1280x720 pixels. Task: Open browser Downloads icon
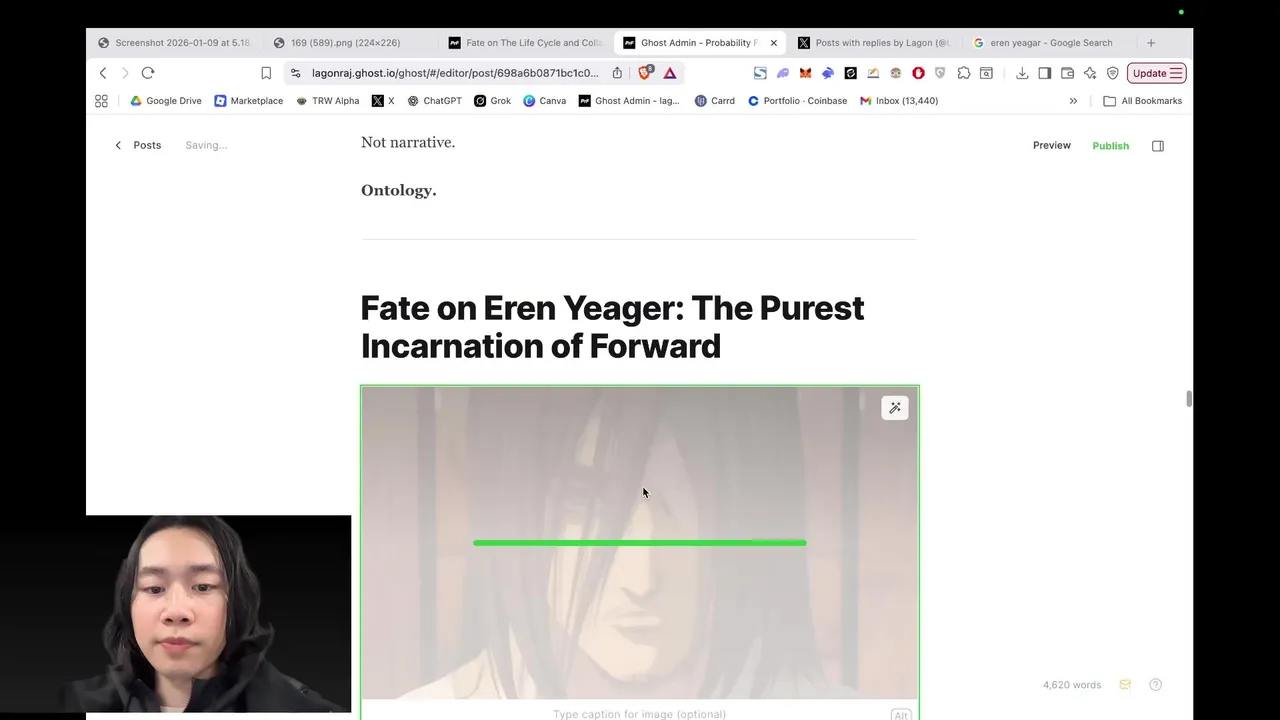pyautogui.click(x=1022, y=73)
